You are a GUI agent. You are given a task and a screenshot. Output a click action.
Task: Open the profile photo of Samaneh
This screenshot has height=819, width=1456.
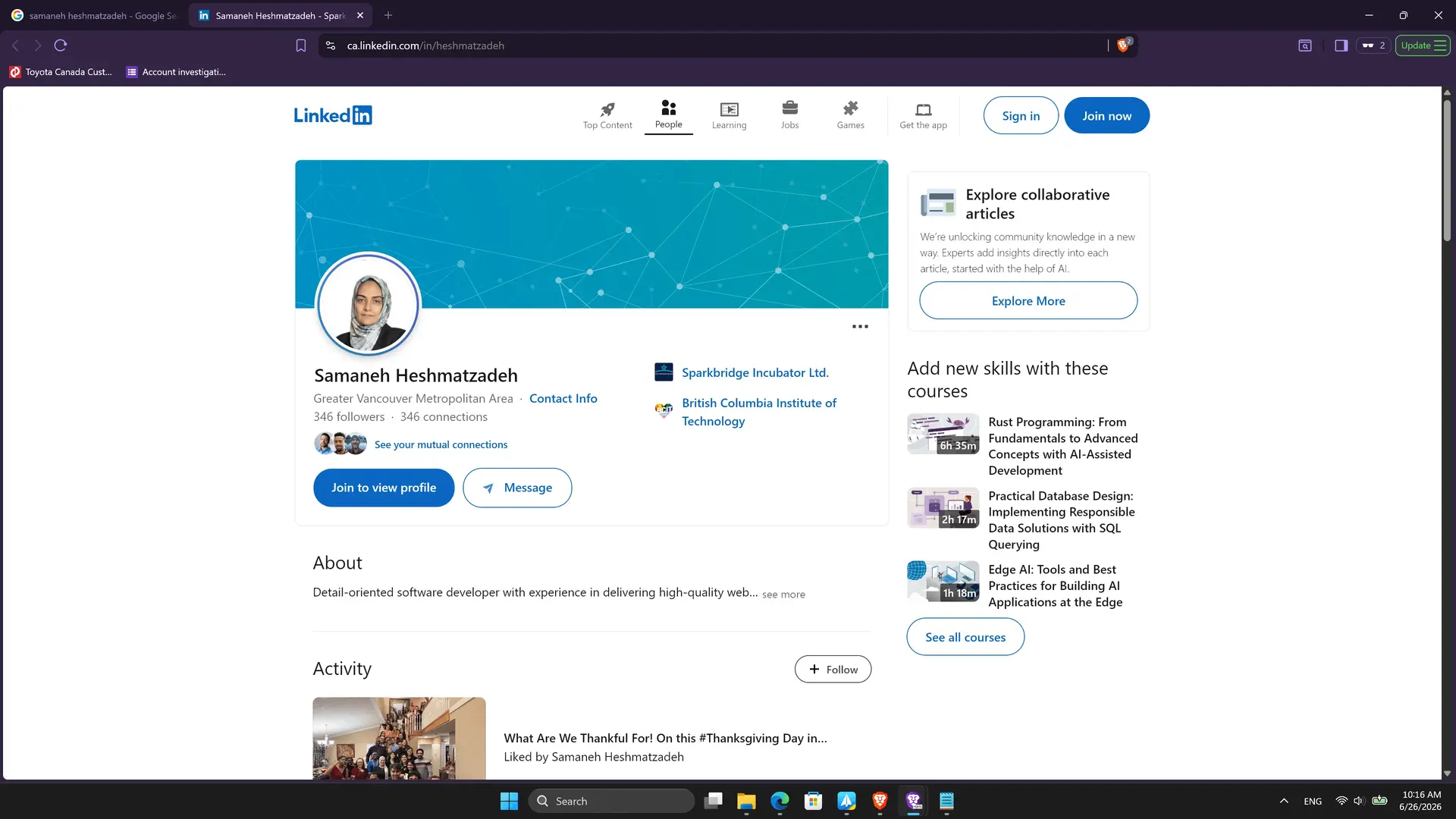tap(368, 304)
